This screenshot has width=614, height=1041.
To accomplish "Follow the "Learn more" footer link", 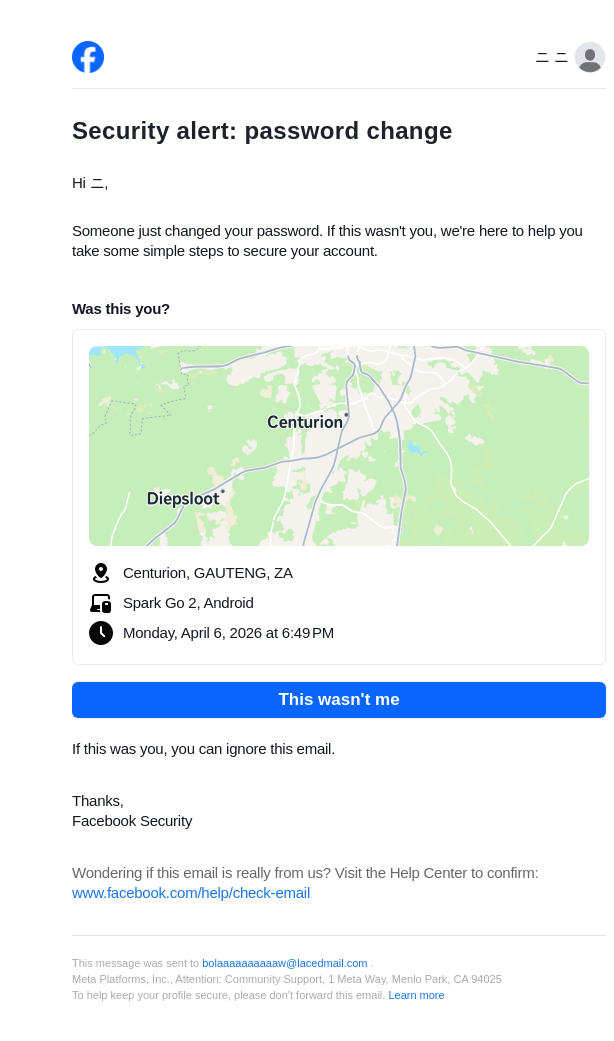I will [416, 995].
